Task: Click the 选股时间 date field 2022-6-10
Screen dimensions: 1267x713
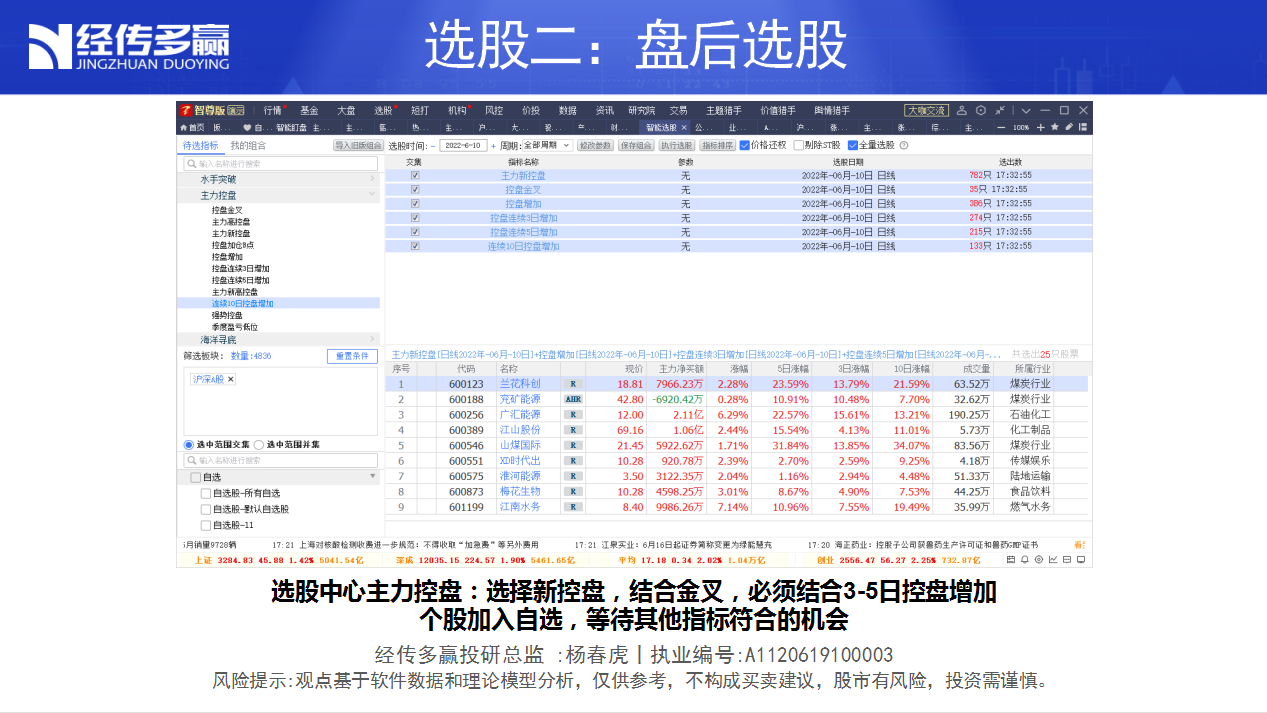Action: click(x=463, y=145)
